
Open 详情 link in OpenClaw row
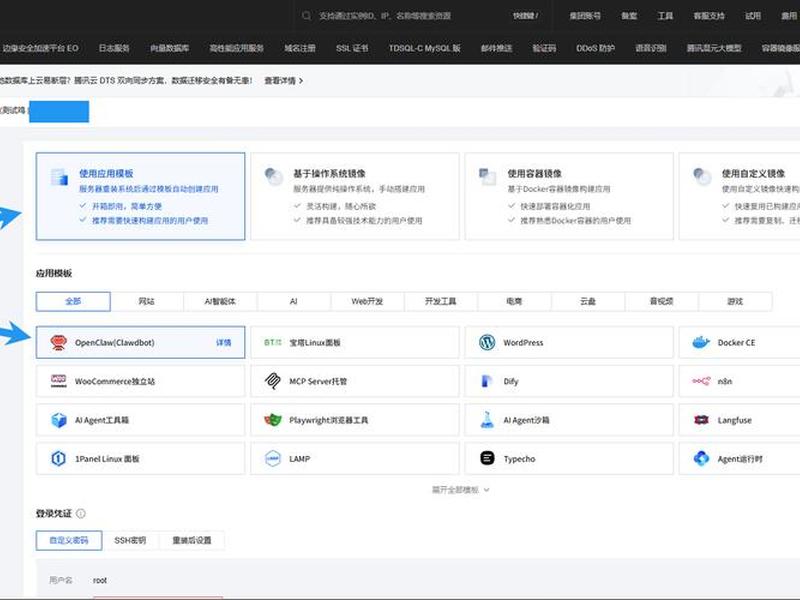pyautogui.click(x=223, y=342)
